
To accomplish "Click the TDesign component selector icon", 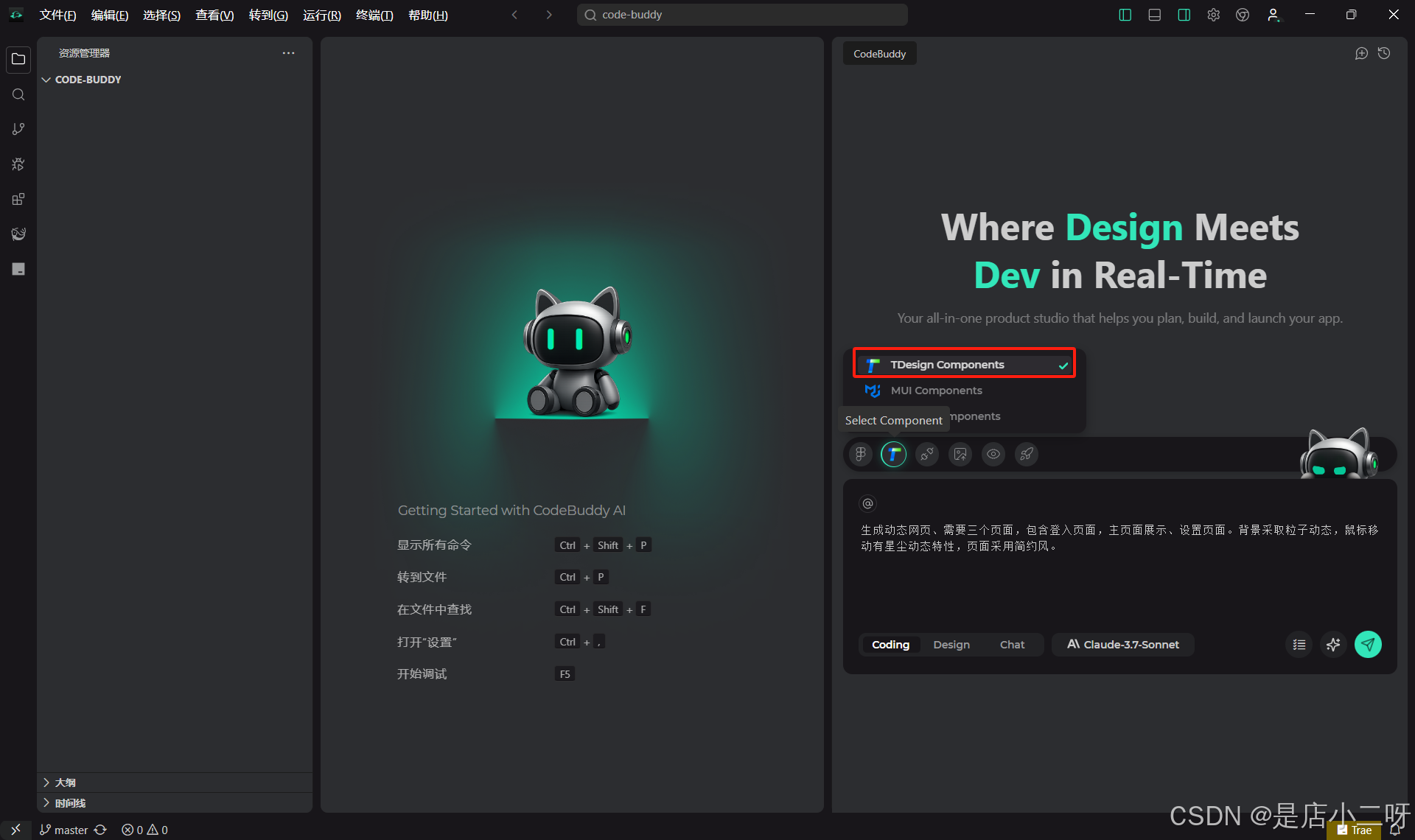I will 894,454.
